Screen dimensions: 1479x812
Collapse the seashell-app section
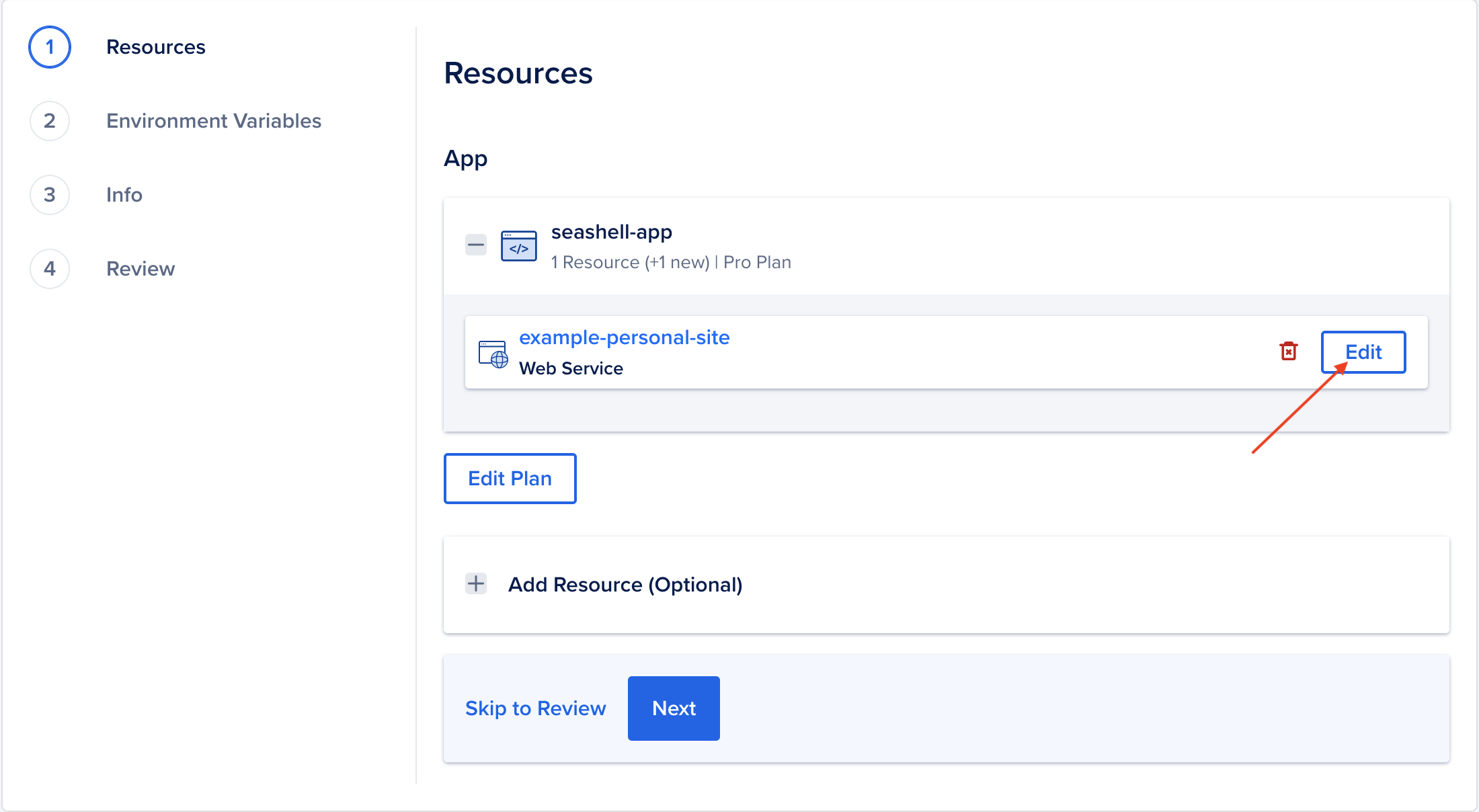[476, 245]
